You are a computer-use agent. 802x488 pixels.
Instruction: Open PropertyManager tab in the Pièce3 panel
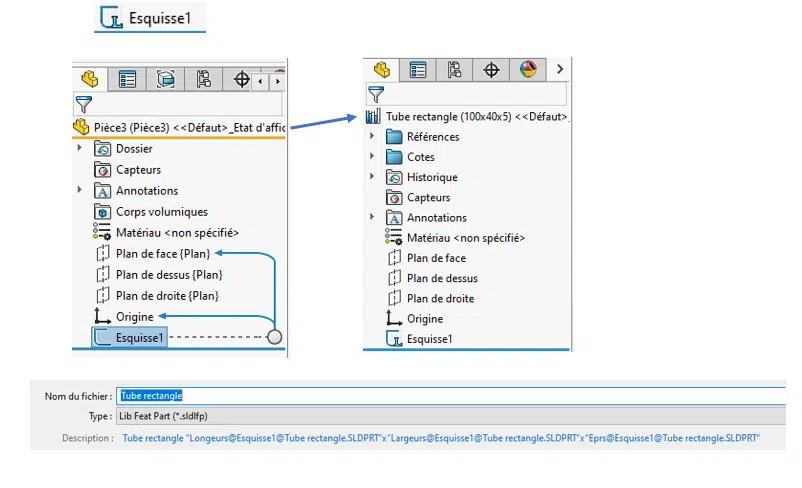tap(128, 79)
